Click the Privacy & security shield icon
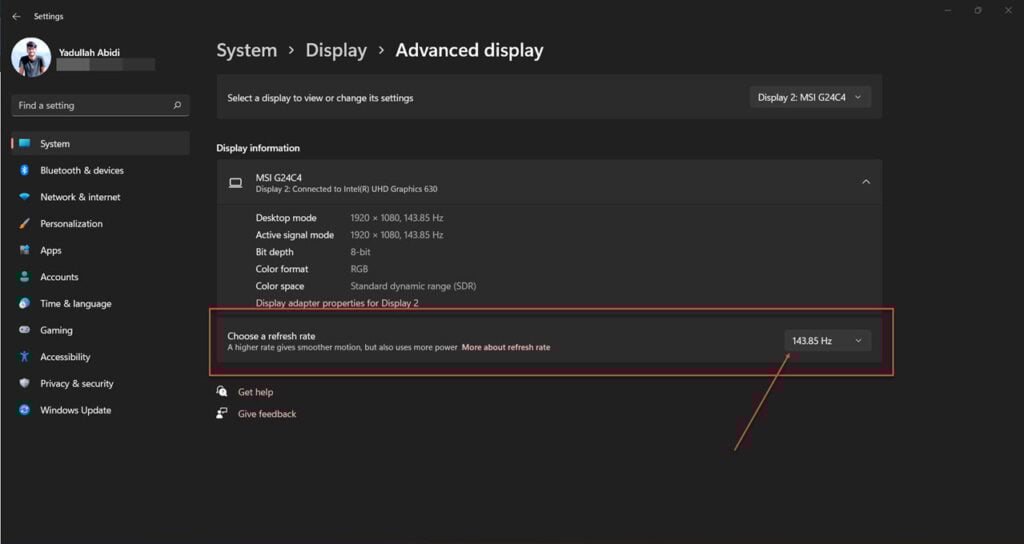 [x=25, y=383]
